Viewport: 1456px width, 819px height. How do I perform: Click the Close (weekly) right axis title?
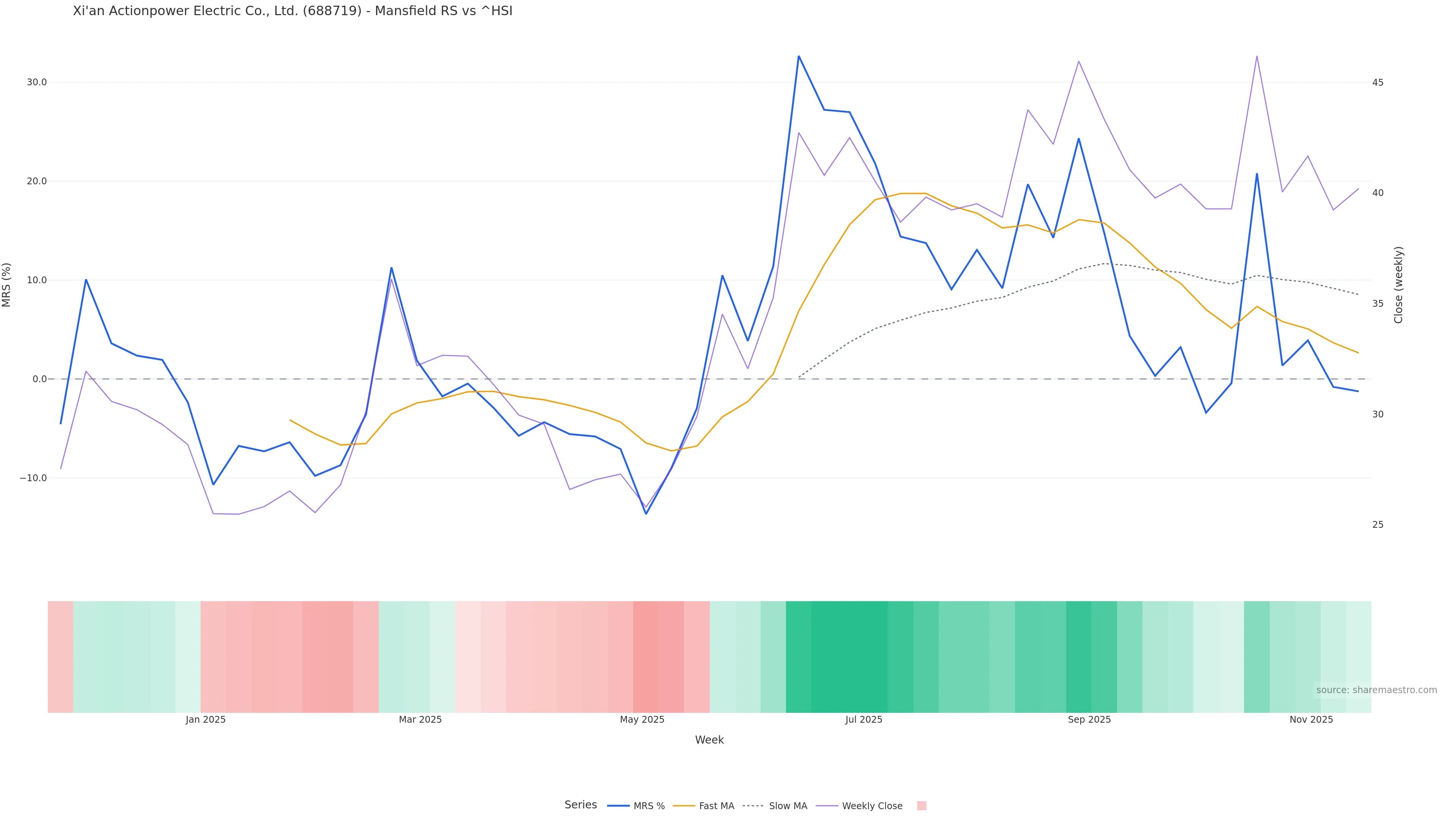pyautogui.click(x=1398, y=285)
